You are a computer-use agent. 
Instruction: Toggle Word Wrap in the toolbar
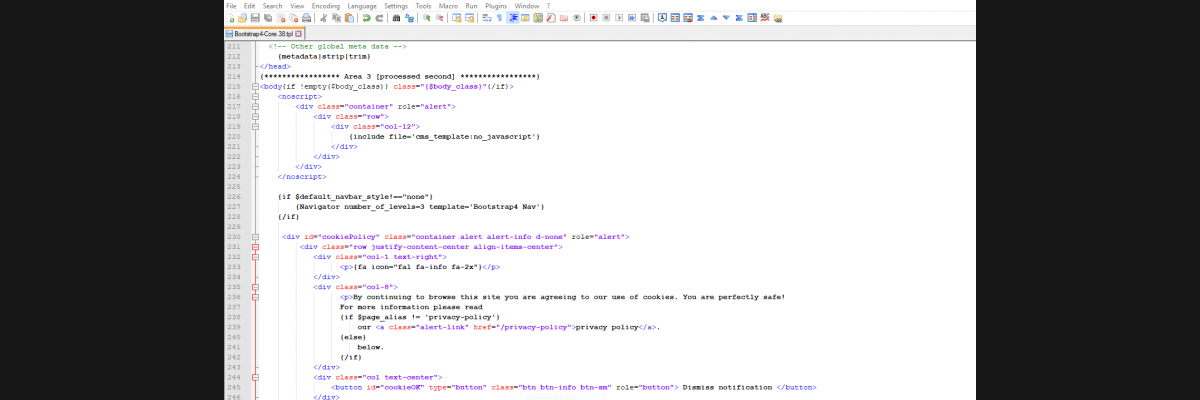pyautogui.click(x=487, y=18)
